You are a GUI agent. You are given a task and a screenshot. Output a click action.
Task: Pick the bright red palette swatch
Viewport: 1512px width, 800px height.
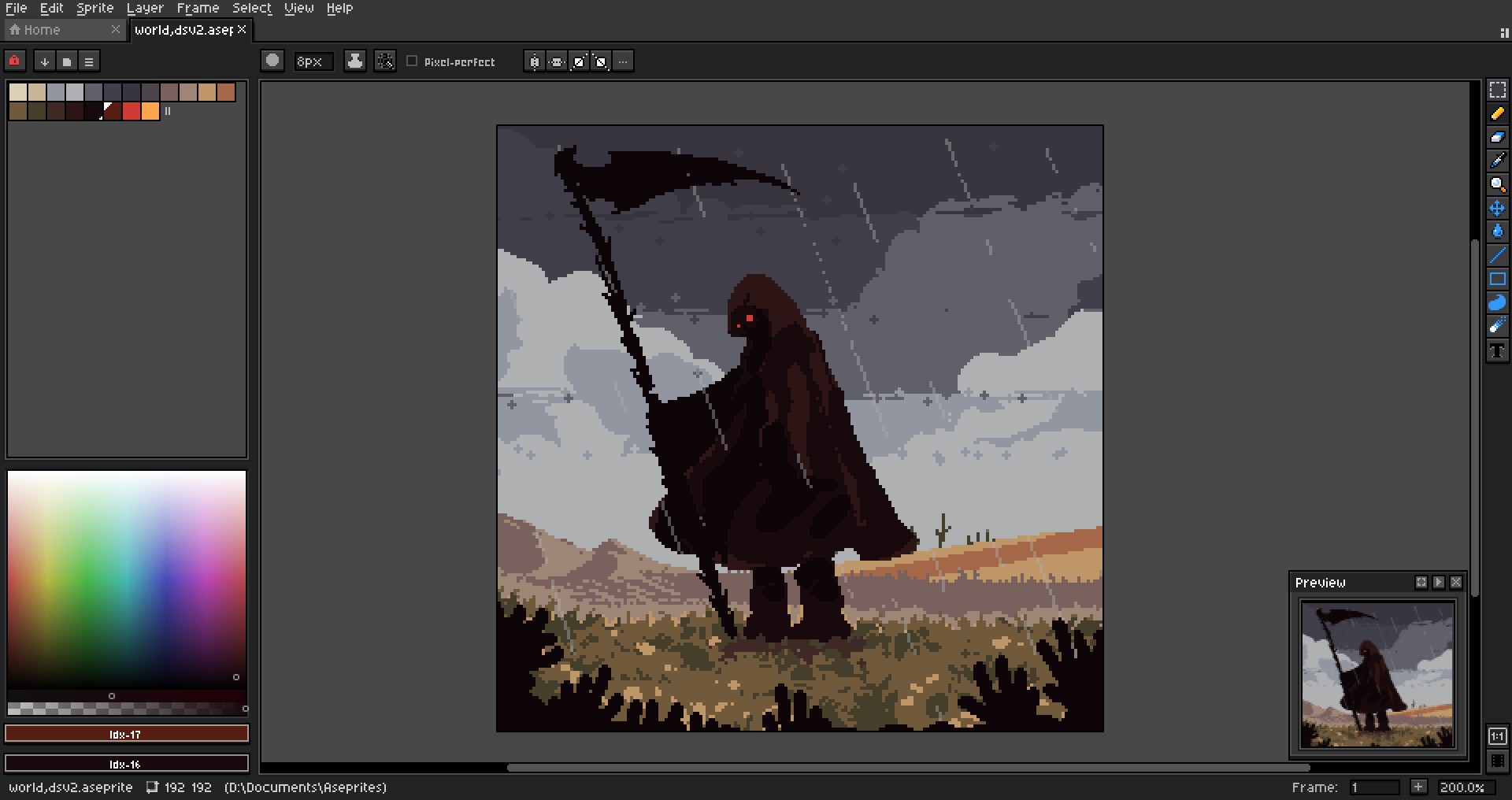coord(132,111)
